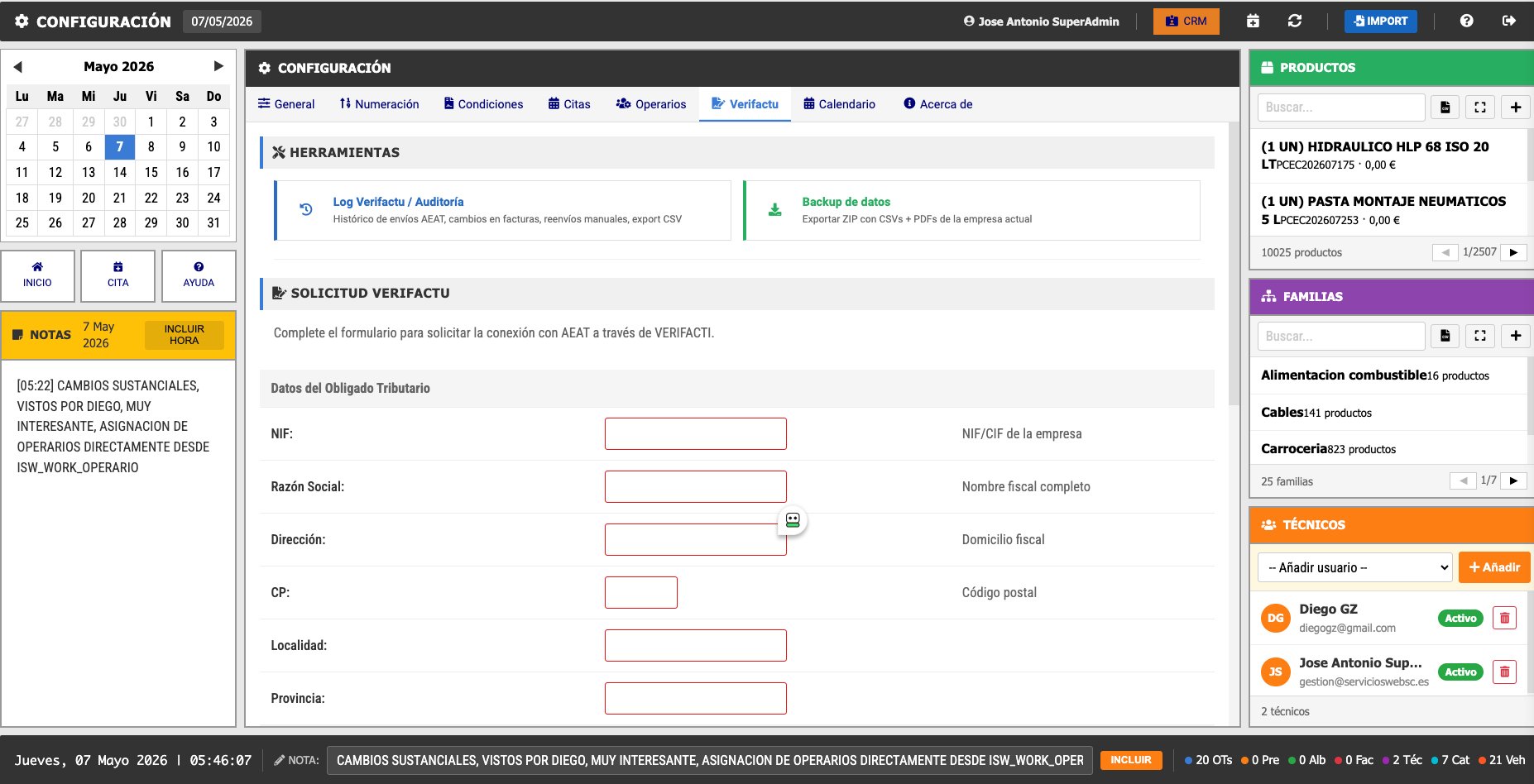Click the chatbot robot icon
Image resolution: width=1534 pixels, height=784 pixels.
pyautogui.click(x=793, y=520)
